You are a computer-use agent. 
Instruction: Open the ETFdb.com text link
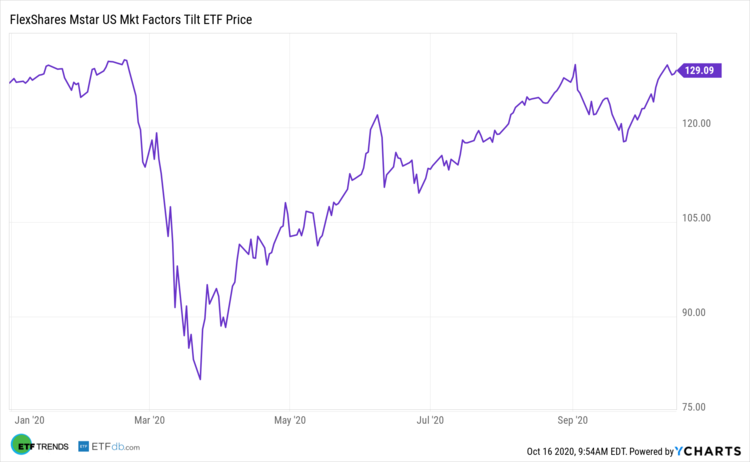click(118, 446)
